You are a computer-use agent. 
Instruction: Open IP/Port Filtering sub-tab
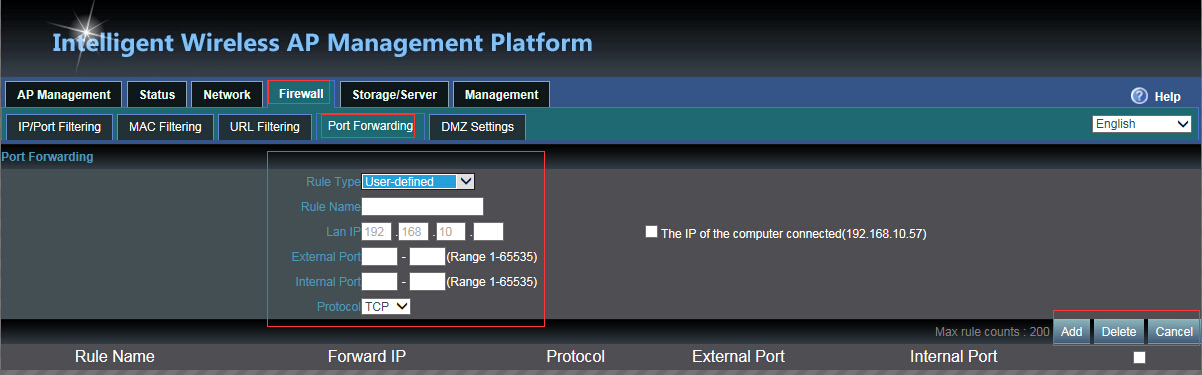click(60, 127)
